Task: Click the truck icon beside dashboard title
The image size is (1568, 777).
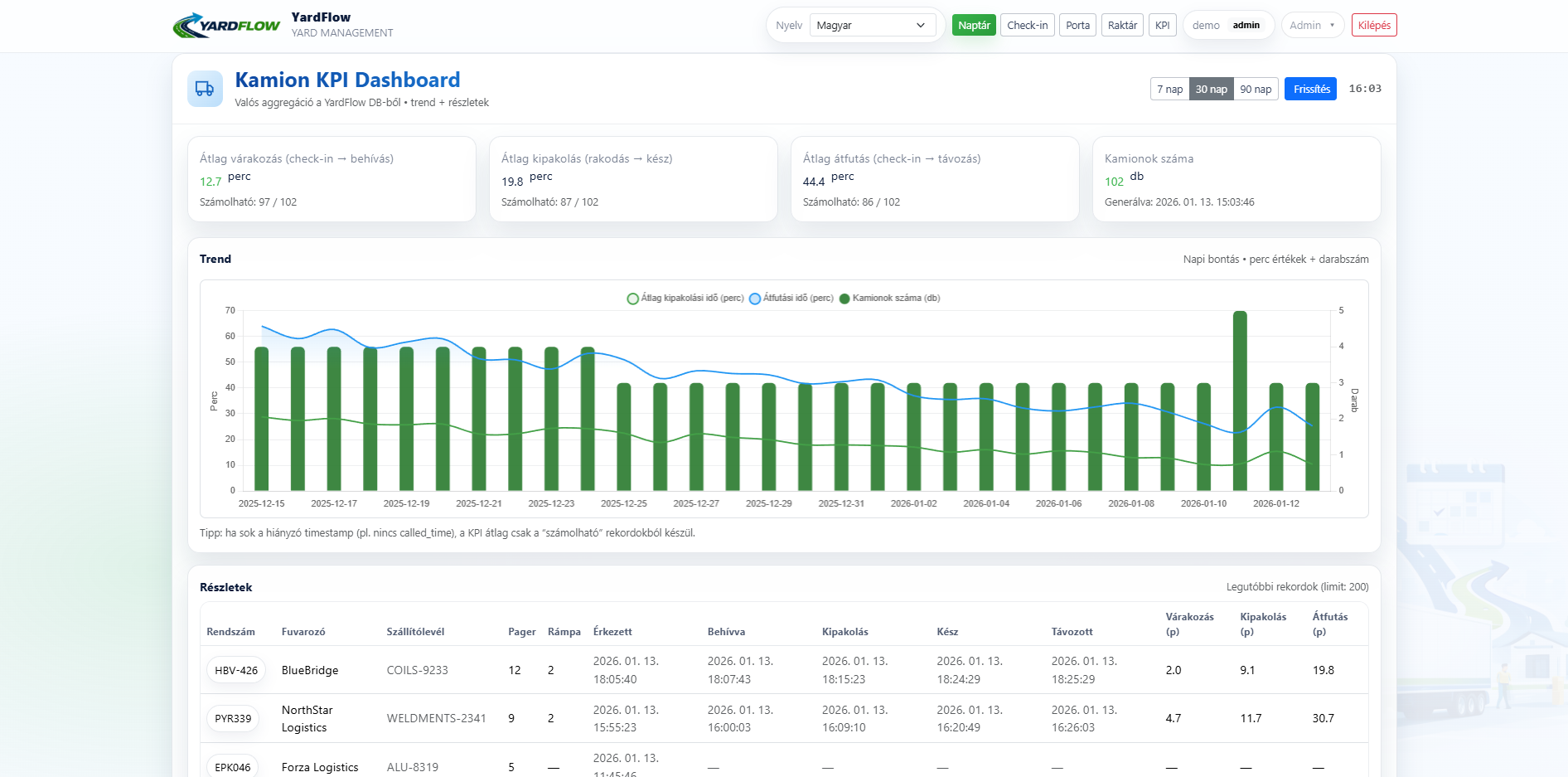Action: pyautogui.click(x=205, y=89)
